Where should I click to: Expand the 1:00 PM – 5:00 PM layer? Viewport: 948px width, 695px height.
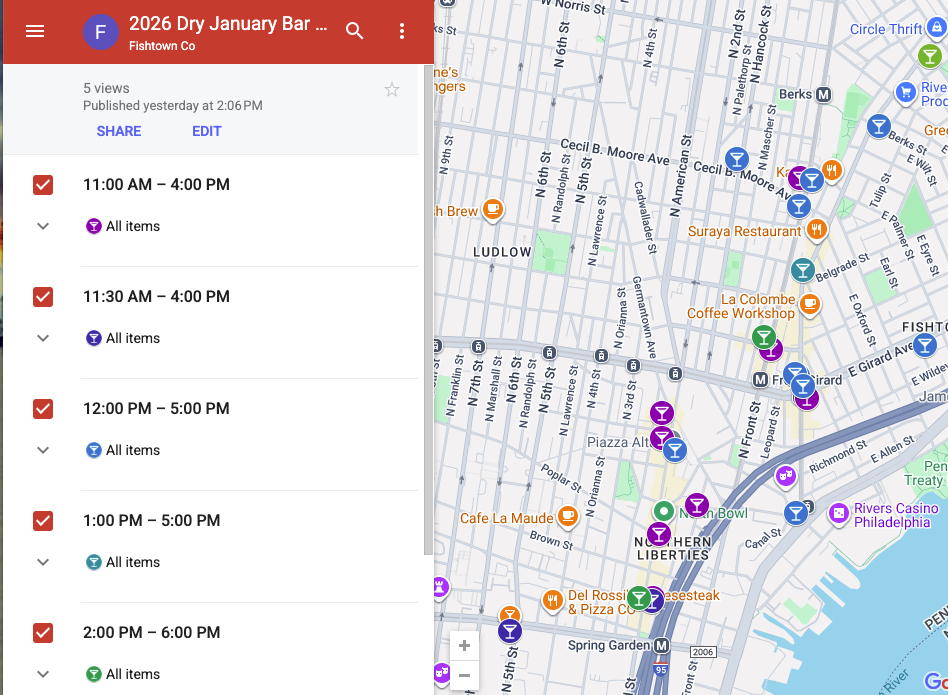tap(42, 561)
